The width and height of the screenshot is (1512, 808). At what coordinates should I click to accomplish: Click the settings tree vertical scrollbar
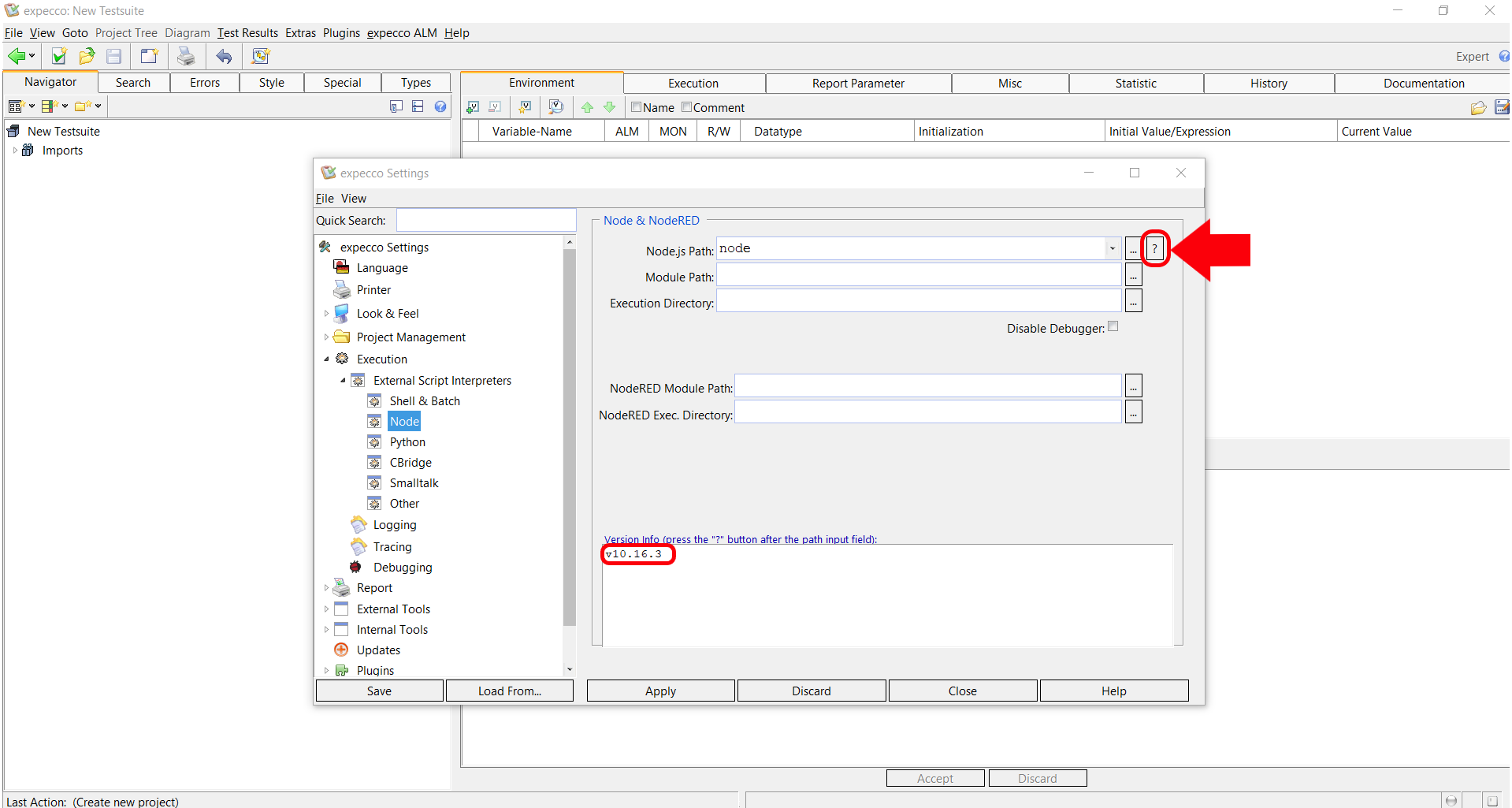(x=569, y=438)
